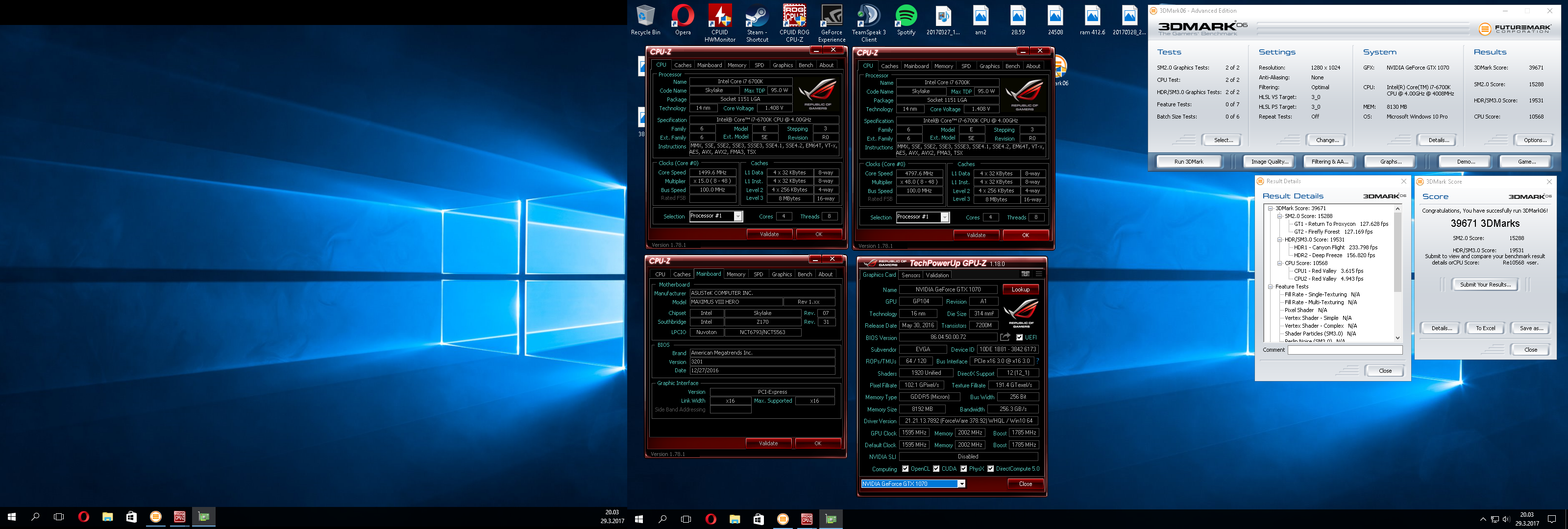
Task: Open the NVIDIA GeForce GTX 1070 GPU selector dropdown
Action: [x=962, y=484]
